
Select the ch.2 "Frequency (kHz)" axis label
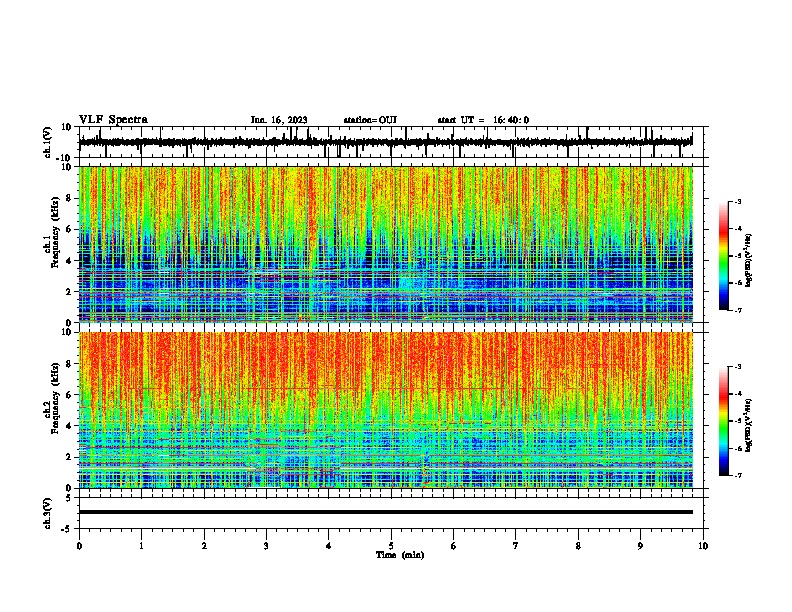click(55, 398)
